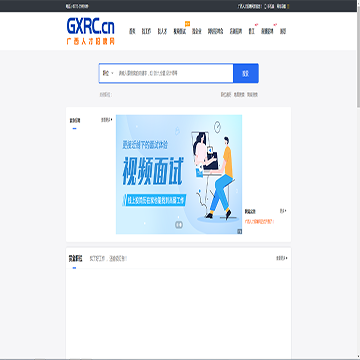Click the top bar link with the phone icon
The height and width of the screenshot is (360, 360).
coord(269,6)
